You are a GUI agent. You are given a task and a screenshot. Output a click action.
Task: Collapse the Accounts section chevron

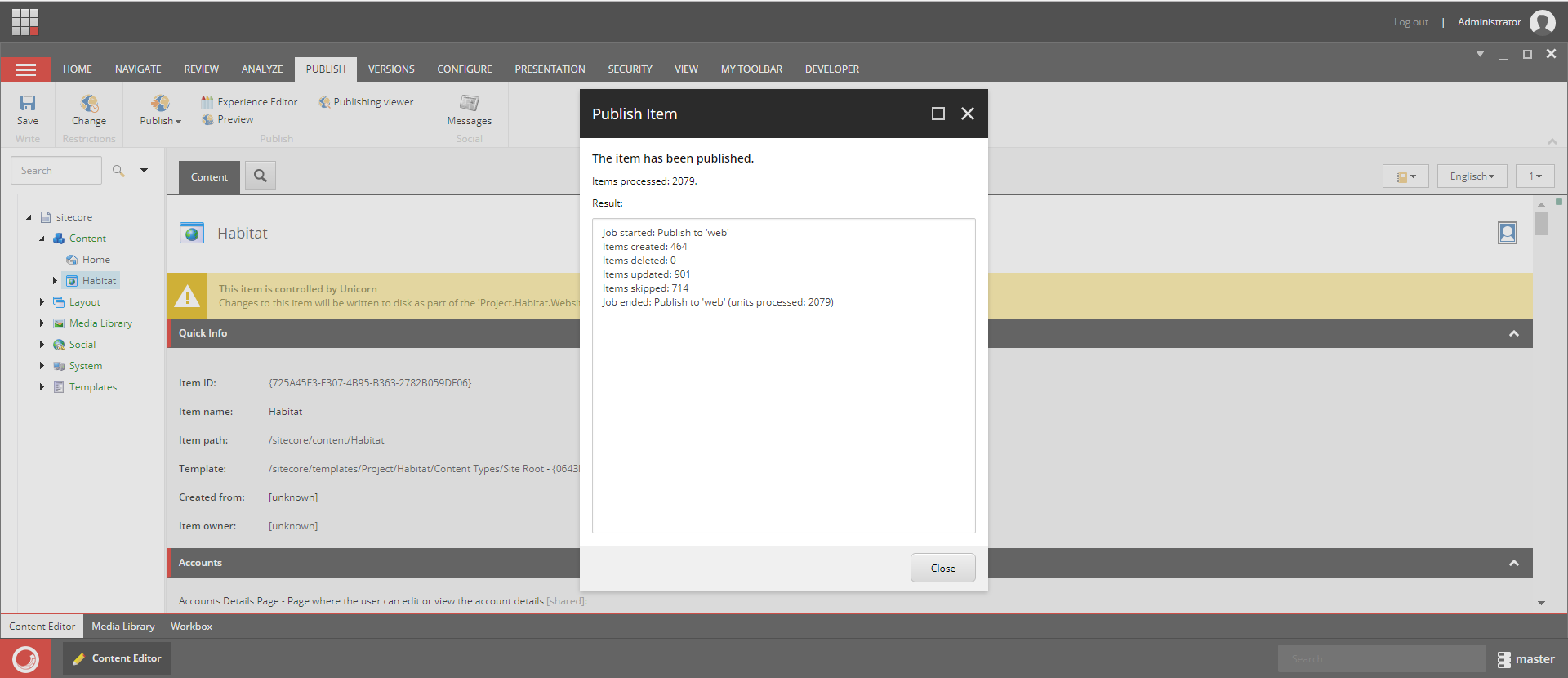click(x=1513, y=563)
